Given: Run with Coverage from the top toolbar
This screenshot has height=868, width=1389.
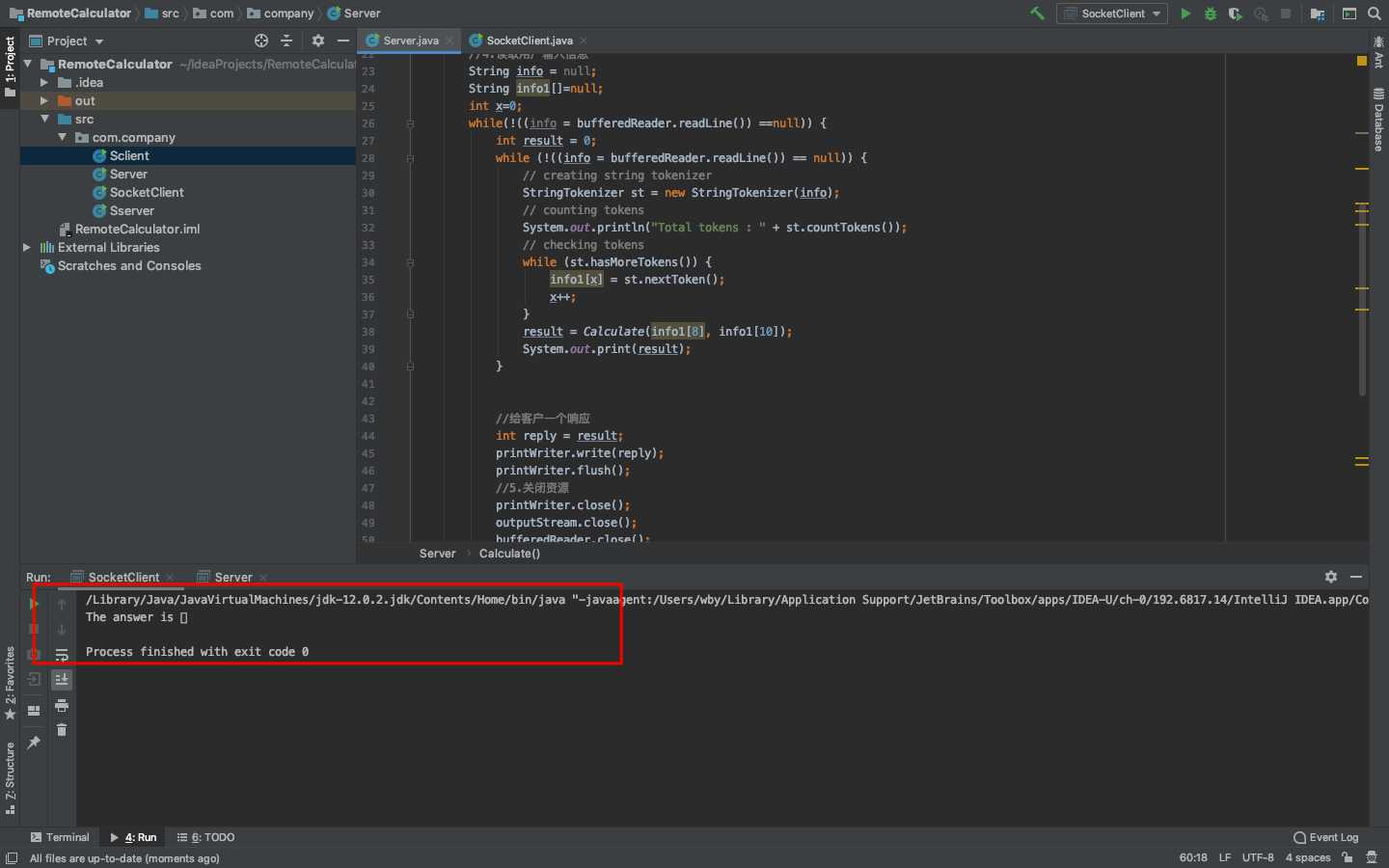Looking at the screenshot, I should coord(1235,14).
